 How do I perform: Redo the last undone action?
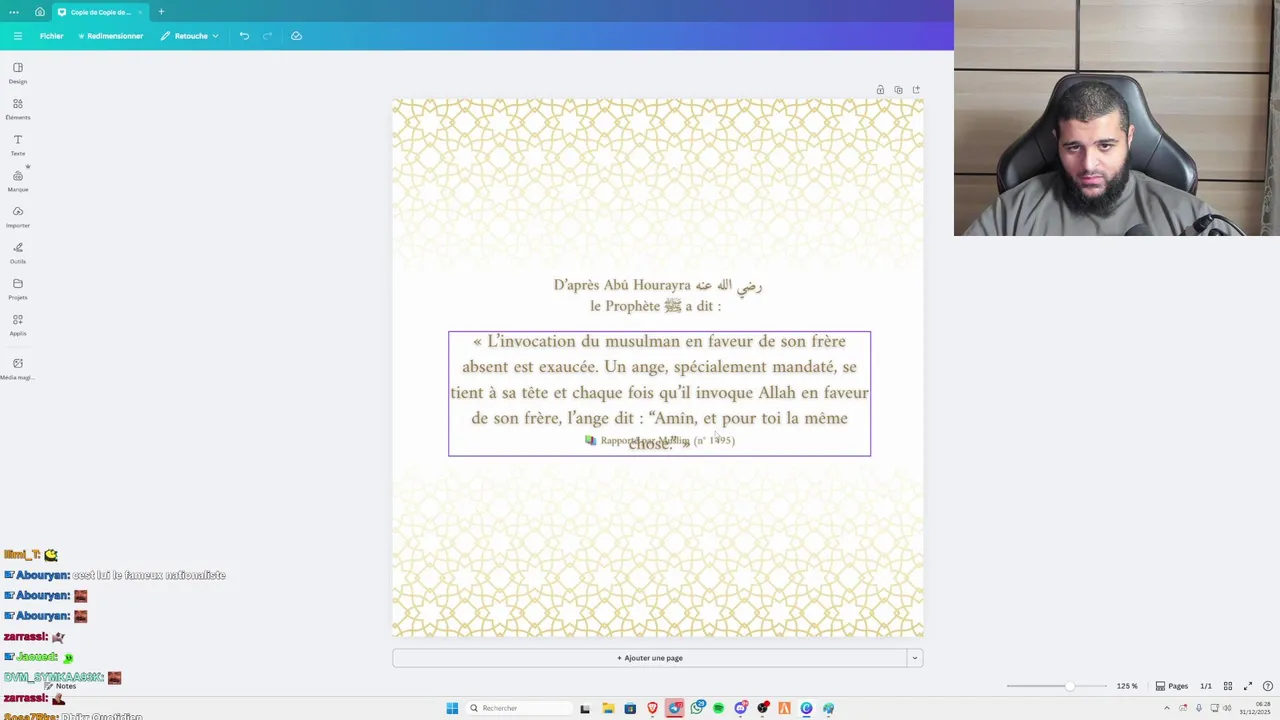pyautogui.click(x=267, y=36)
